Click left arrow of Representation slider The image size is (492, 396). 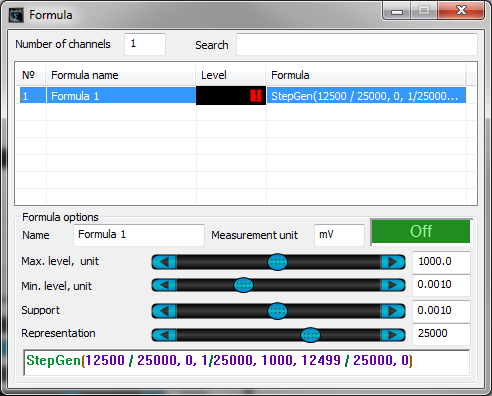pos(164,335)
